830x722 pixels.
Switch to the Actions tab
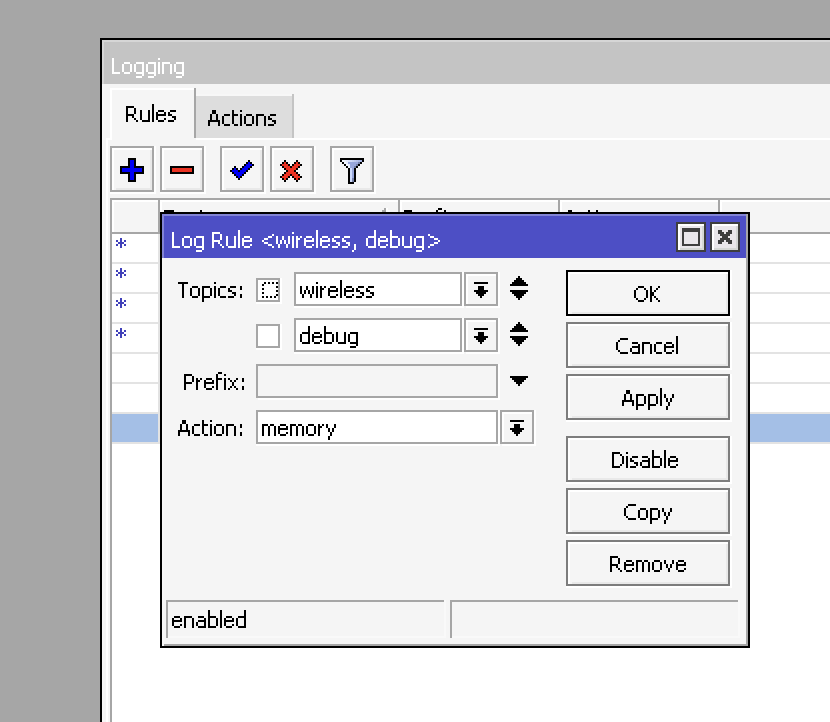pos(243,117)
